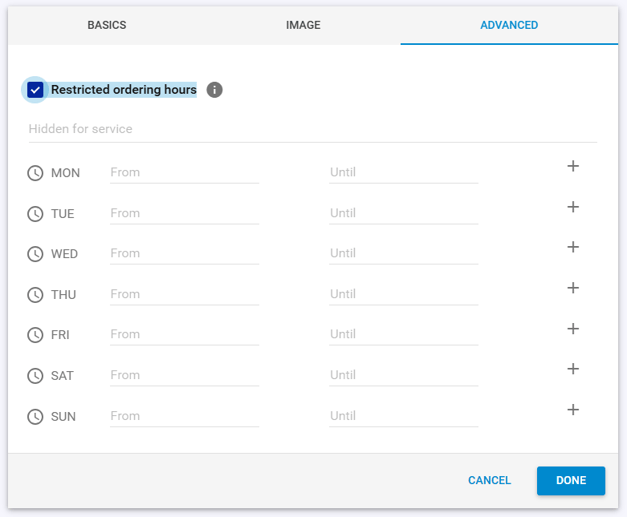Add a time slot for MON
The width and height of the screenshot is (627, 517).
[x=573, y=166]
